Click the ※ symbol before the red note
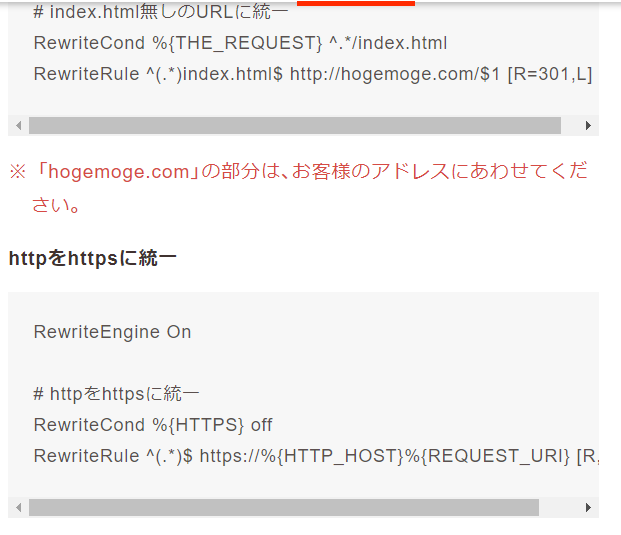The height and width of the screenshot is (535, 621). point(18,172)
